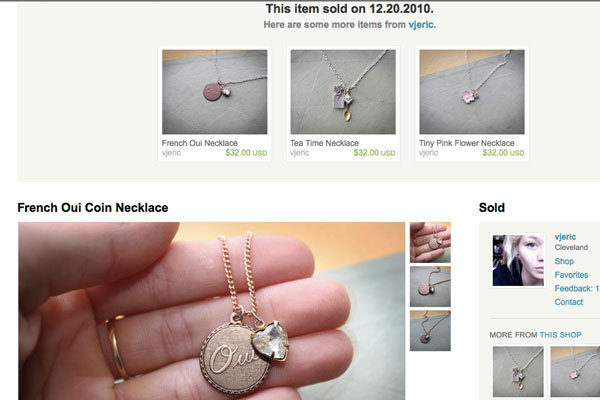Open the seller's Favorites link
Image resolution: width=600 pixels, height=400 pixels.
[571, 275]
